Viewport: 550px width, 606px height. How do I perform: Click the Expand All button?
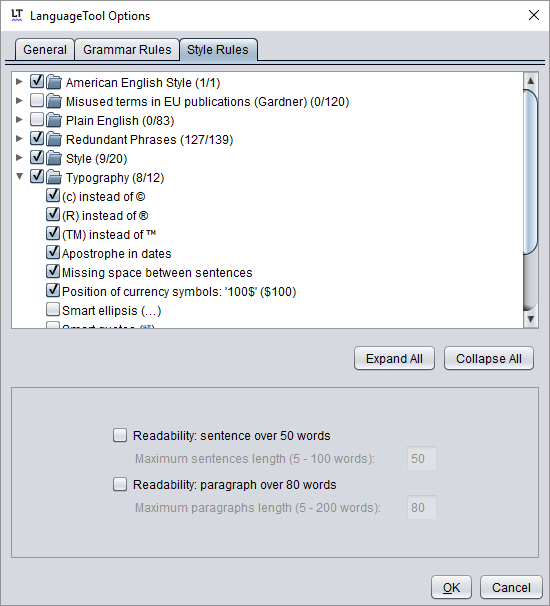point(394,359)
